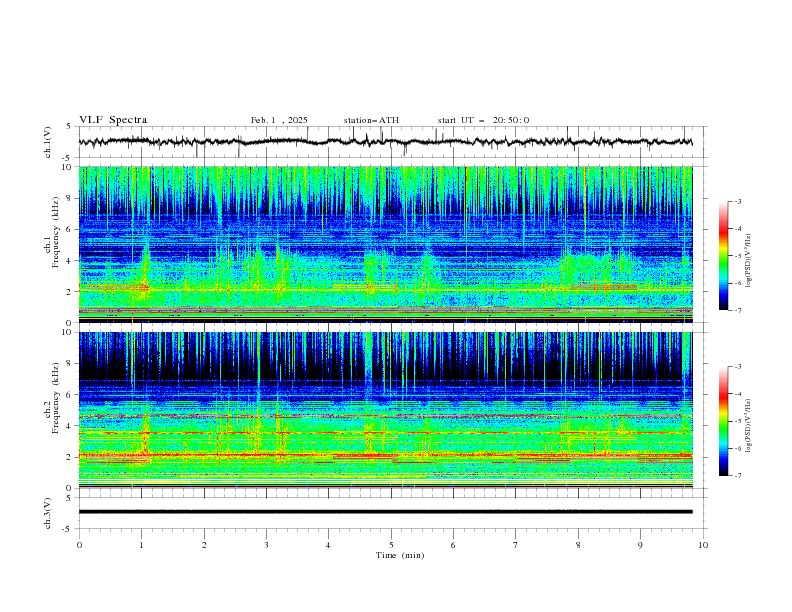Click the "-5" label on ch.1 color bar
The height and width of the screenshot is (612, 792).
[738, 256]
